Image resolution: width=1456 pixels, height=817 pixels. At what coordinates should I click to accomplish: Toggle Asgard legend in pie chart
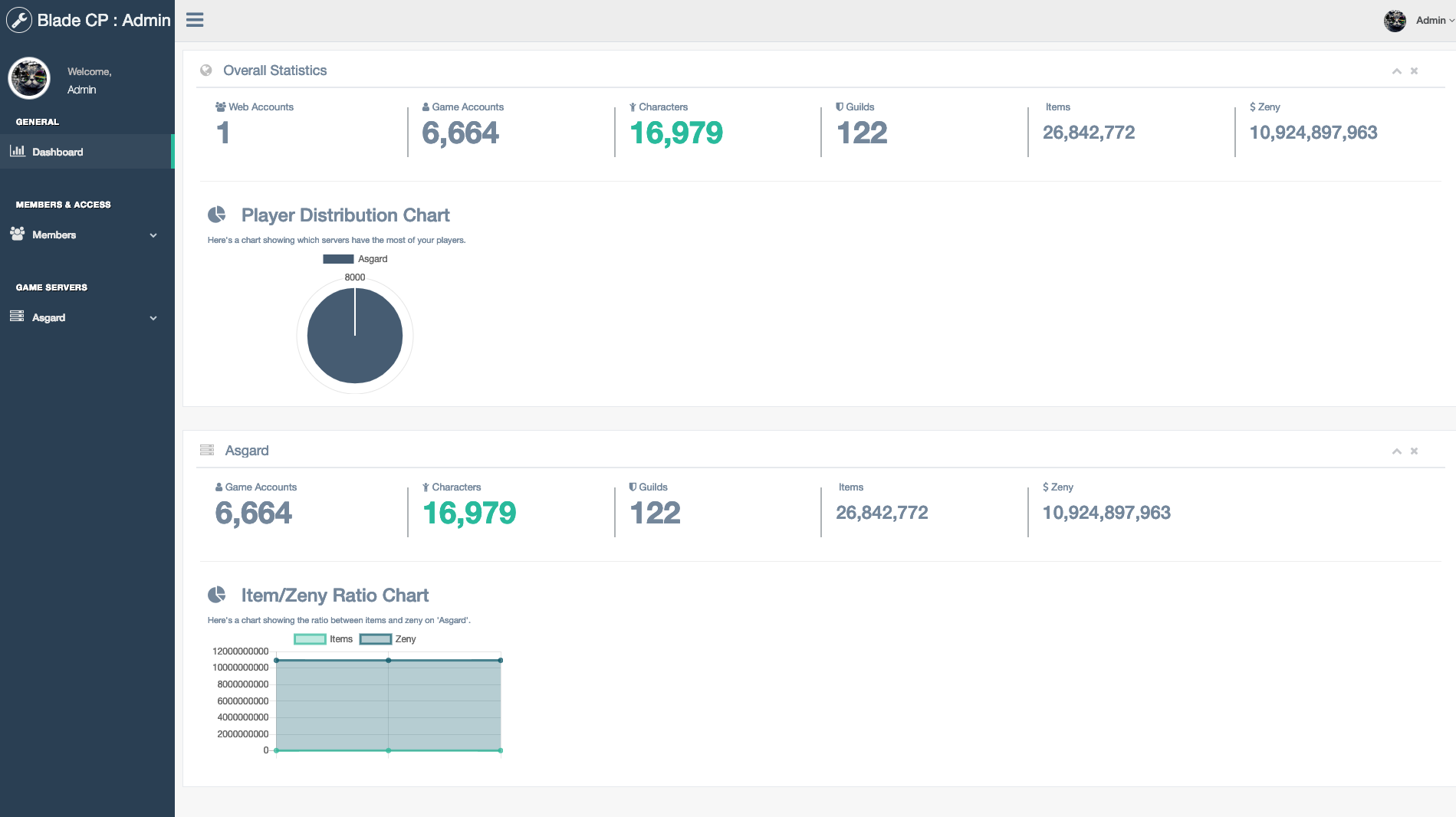[x=355, y=259]
